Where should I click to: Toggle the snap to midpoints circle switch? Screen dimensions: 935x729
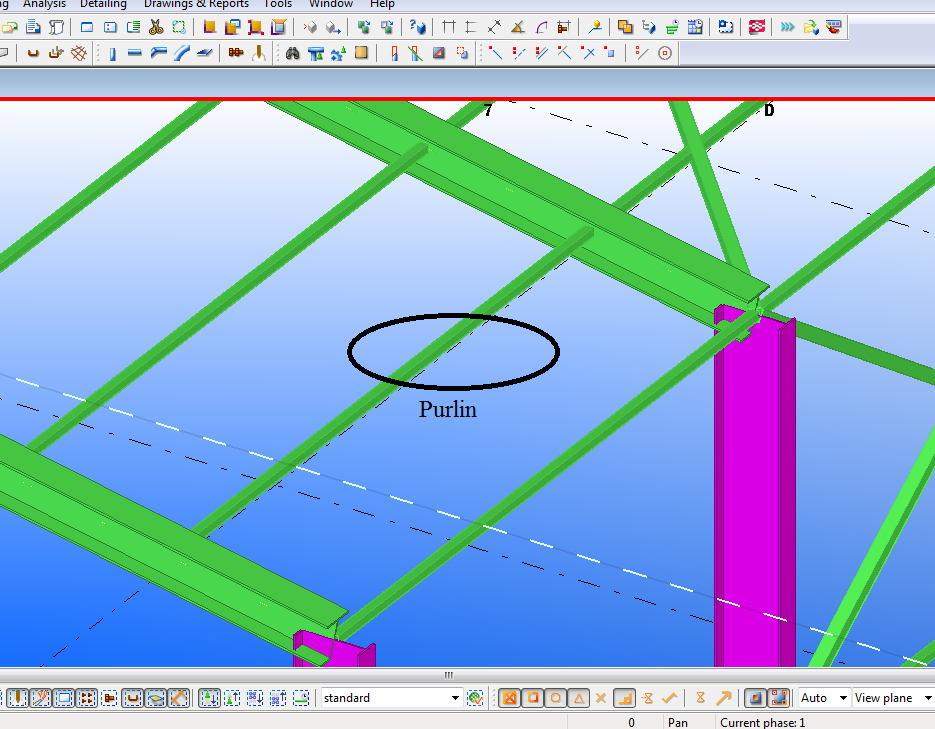click(555, 698)
